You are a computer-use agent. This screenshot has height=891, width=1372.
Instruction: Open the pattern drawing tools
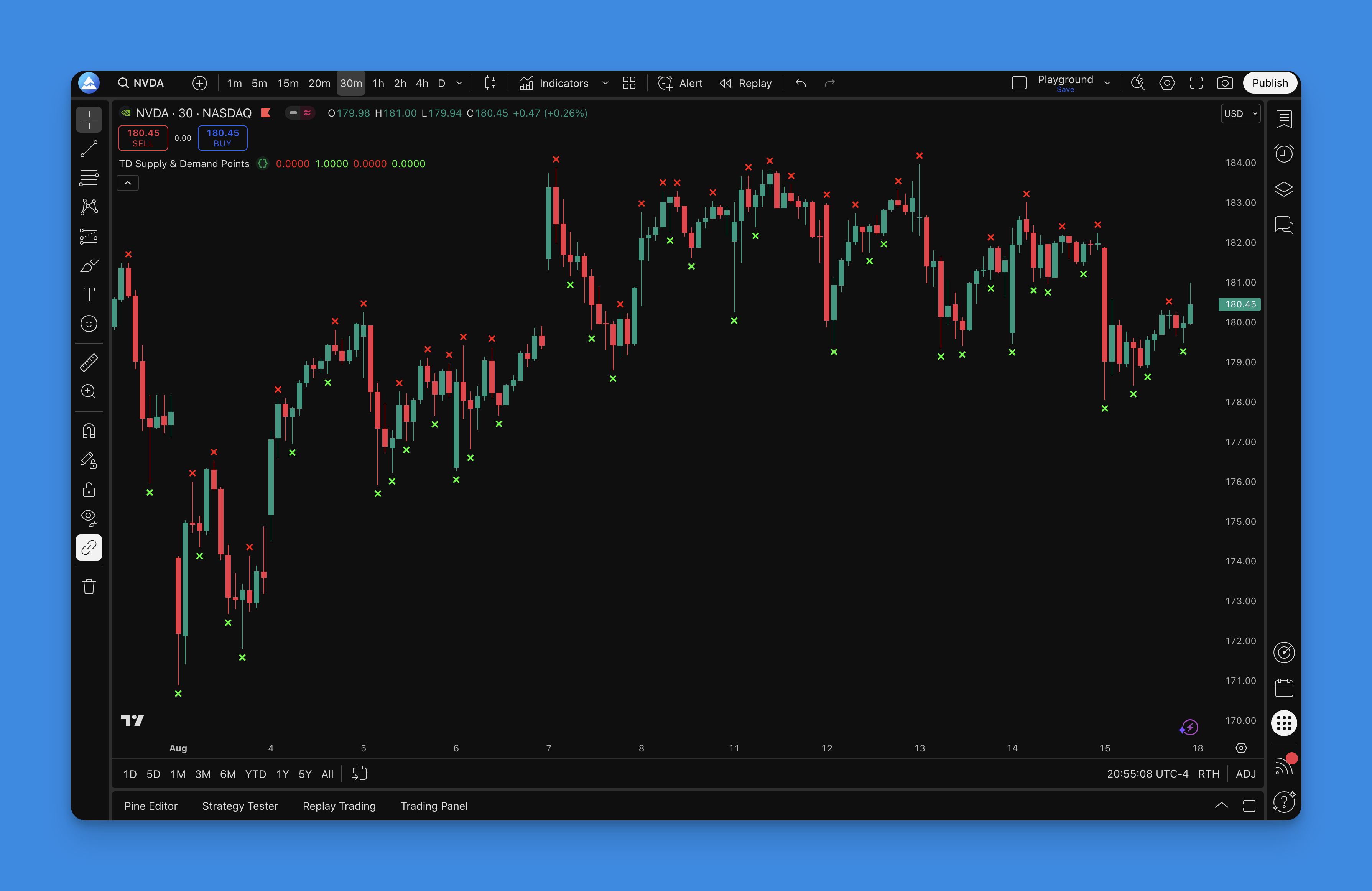pos(89,207)
